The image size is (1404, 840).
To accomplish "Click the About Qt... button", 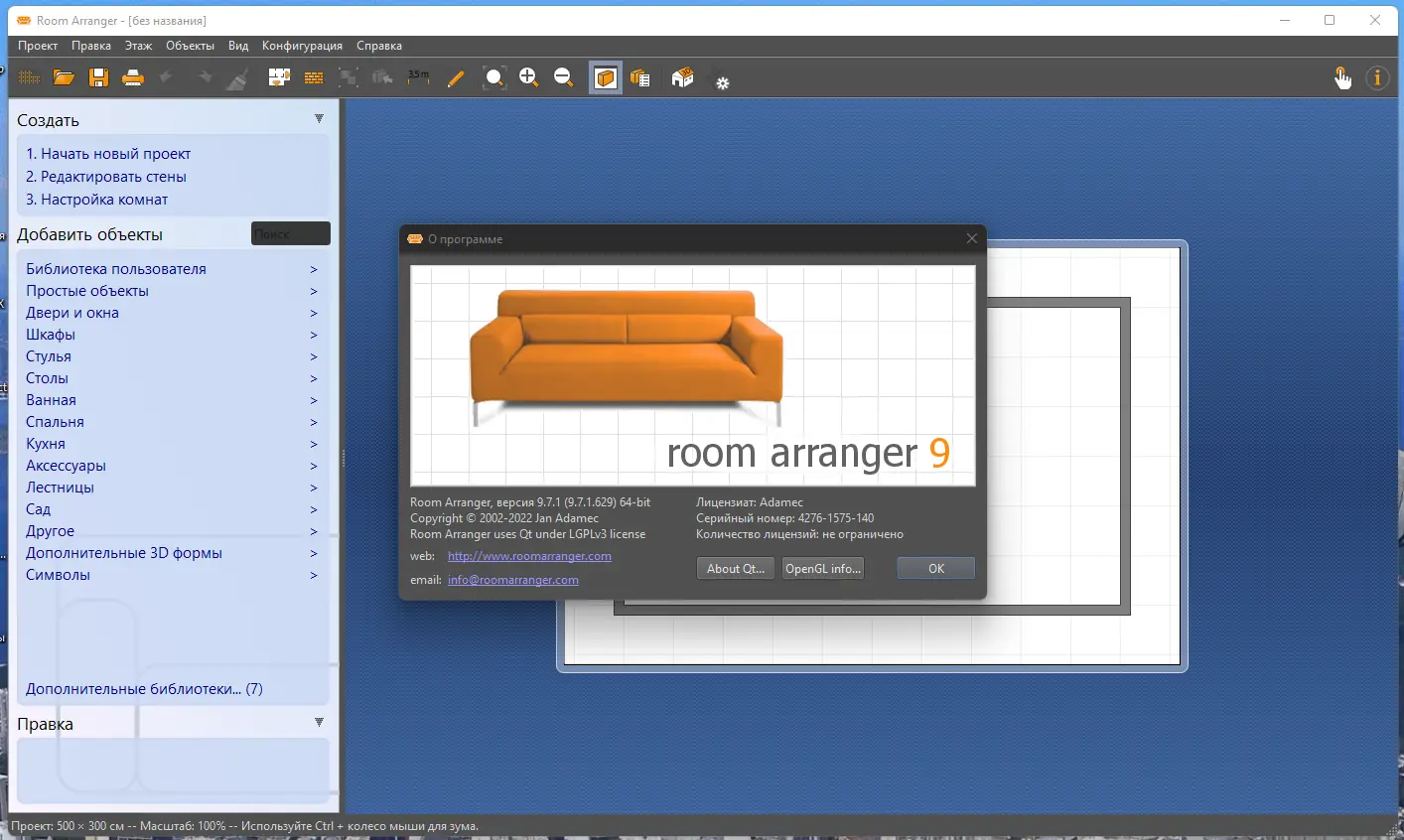I will (x=736, y=569).
